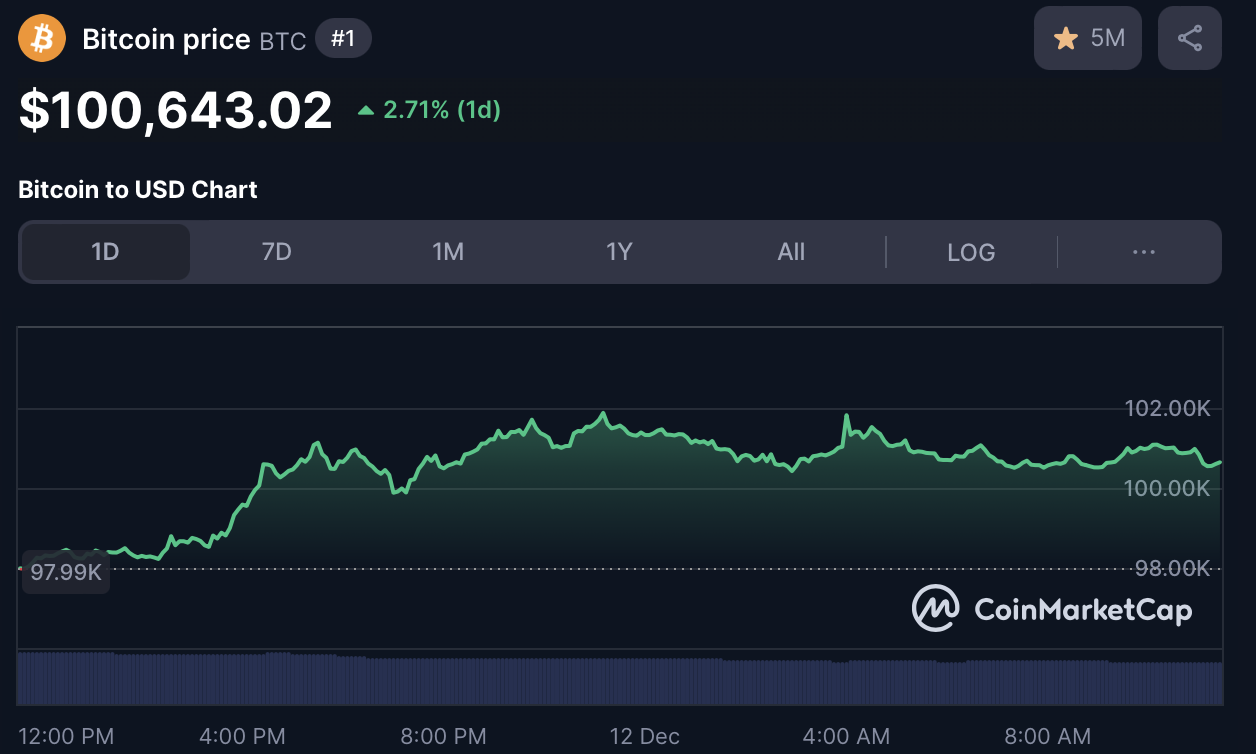
Task: Click the 5M watchlist count
Action: click(x=1108, y=39)
